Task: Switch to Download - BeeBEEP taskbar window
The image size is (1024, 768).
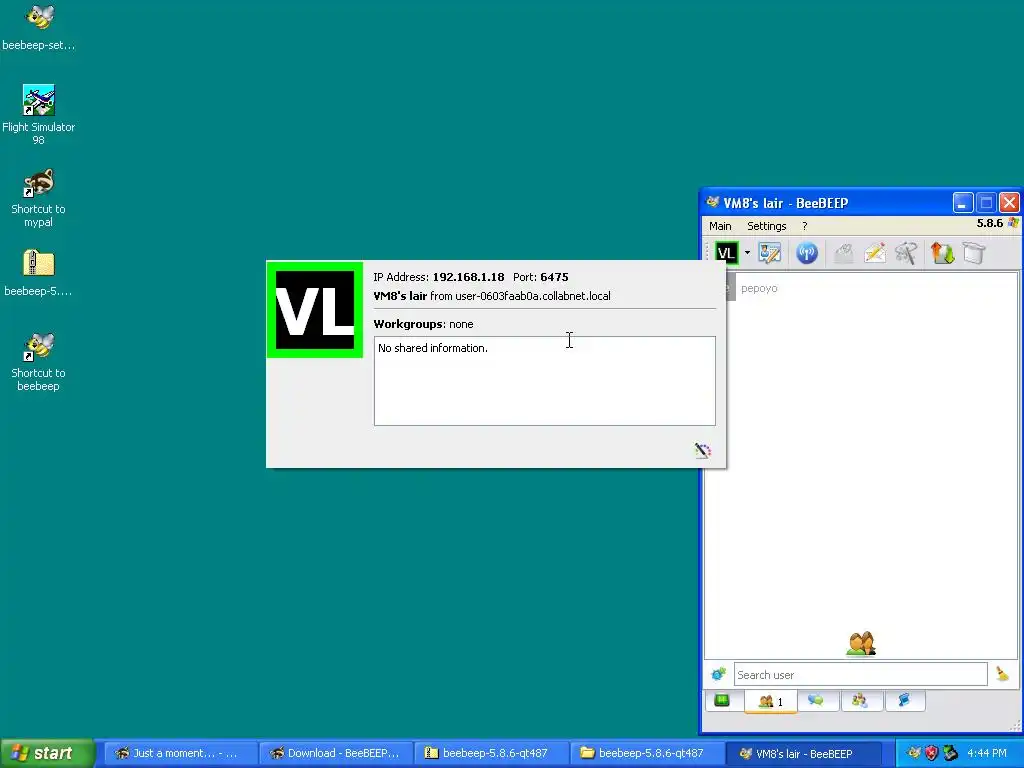Action: click(336, 753)
